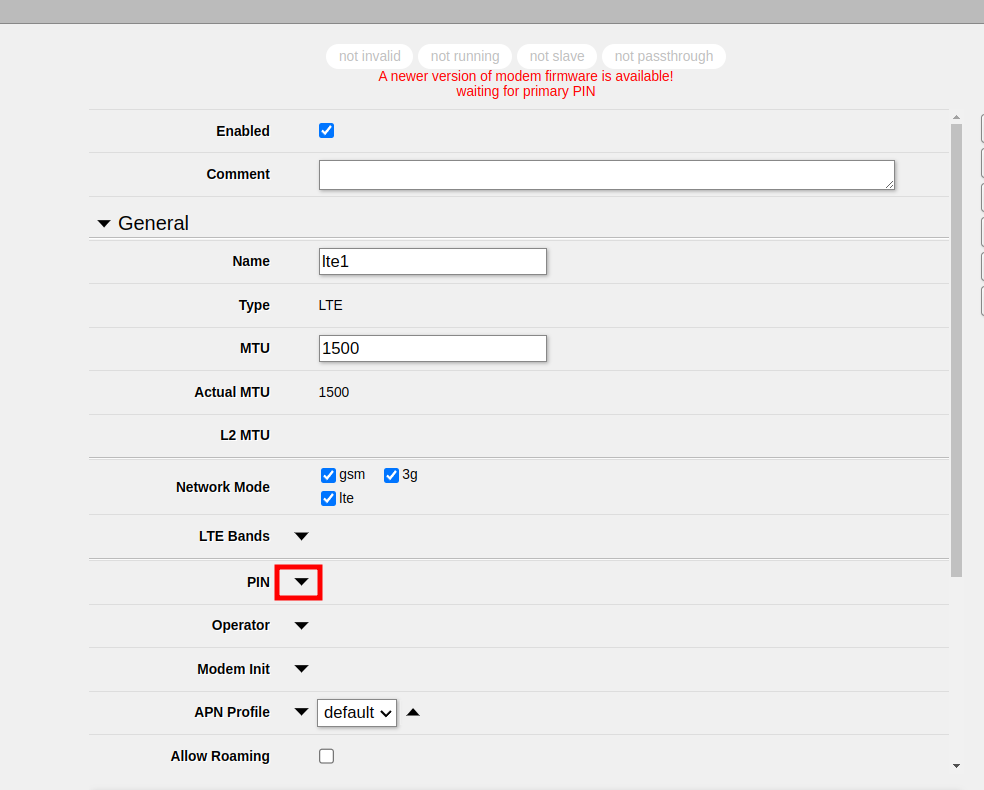
Task: Expand the Modem Init field arrow
Action: point(301,669)
